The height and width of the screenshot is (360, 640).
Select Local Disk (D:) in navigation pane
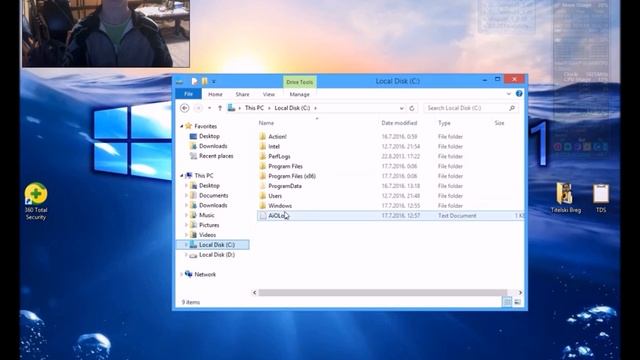(x=216, y=255)
